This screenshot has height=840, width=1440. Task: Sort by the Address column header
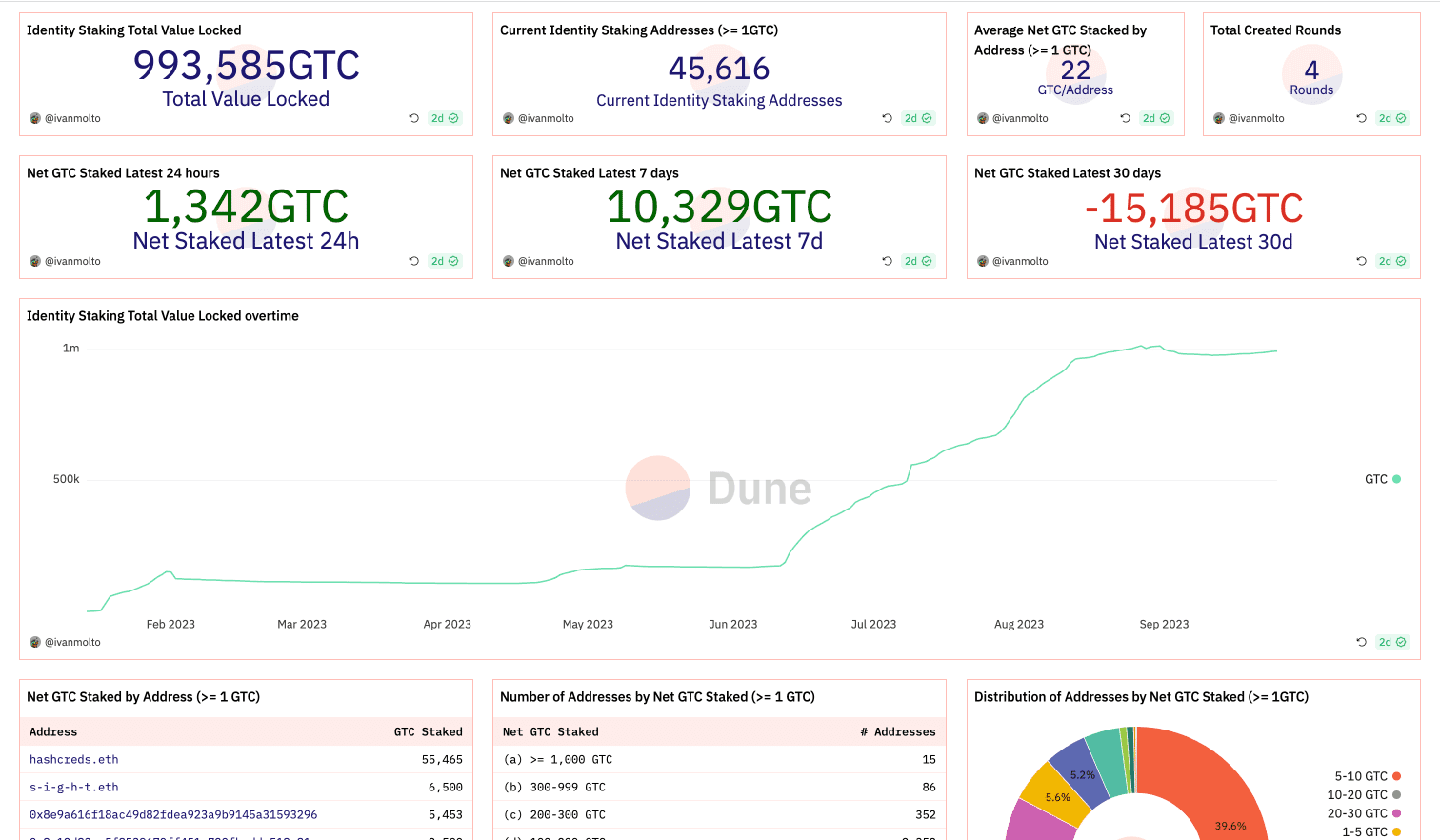click(x=53, y=731)
